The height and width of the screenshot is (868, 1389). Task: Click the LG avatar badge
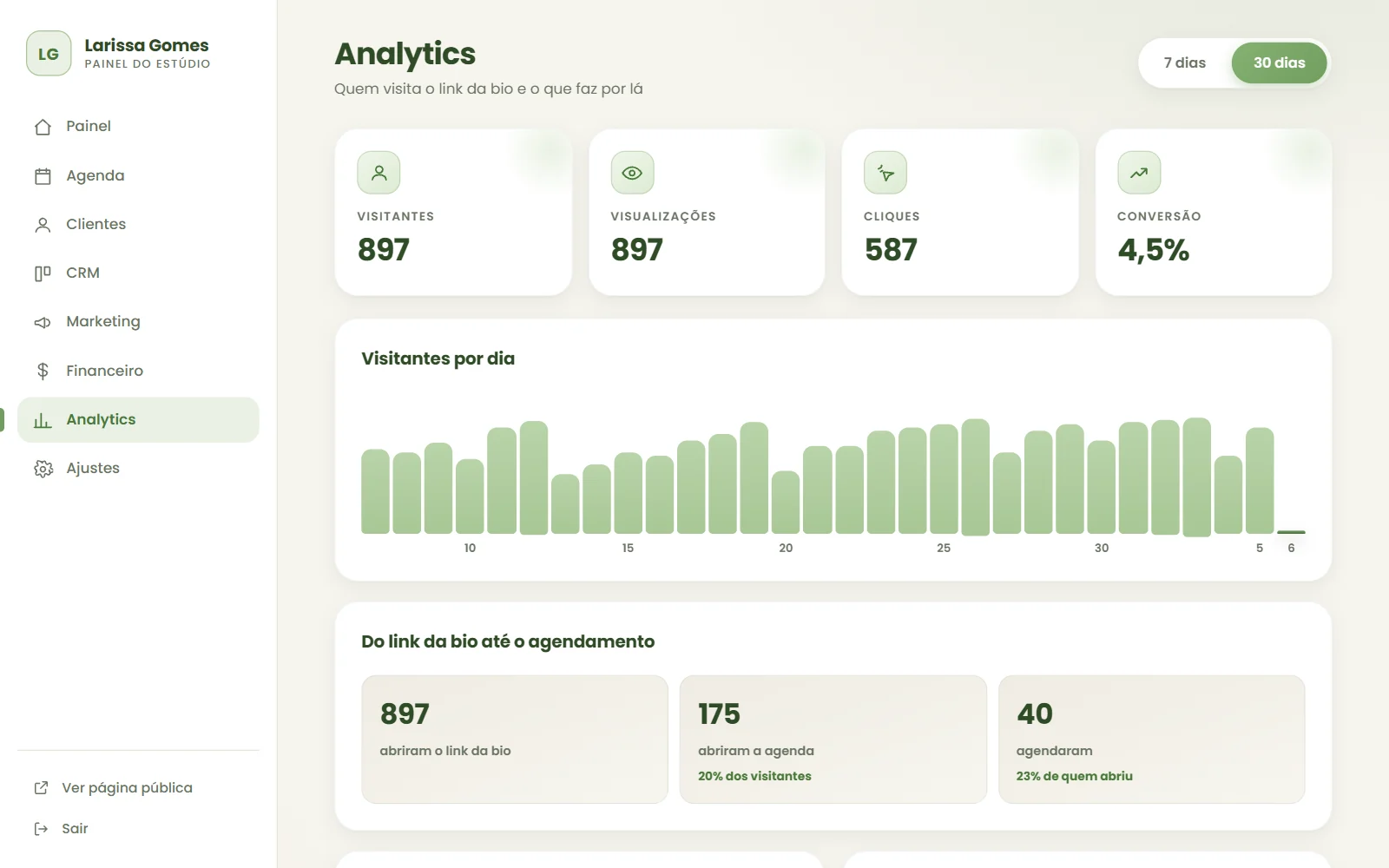49,54
